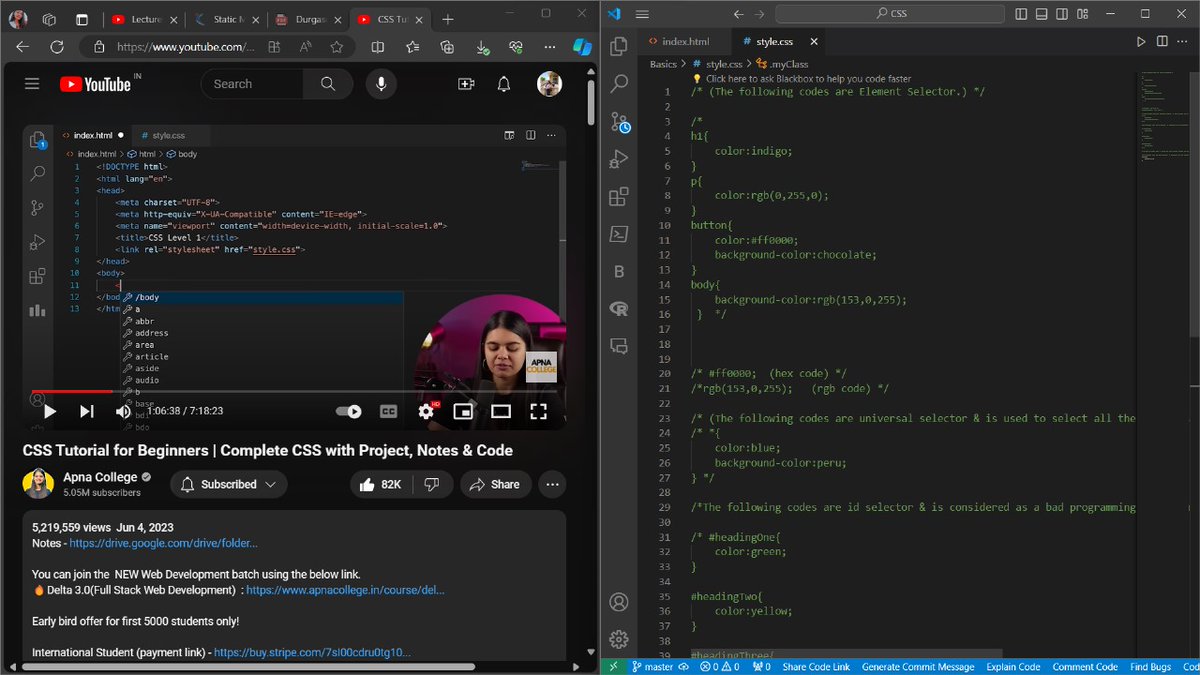Focus the YouTube Search input field
1200x675 pixels.
click(253, 84)
